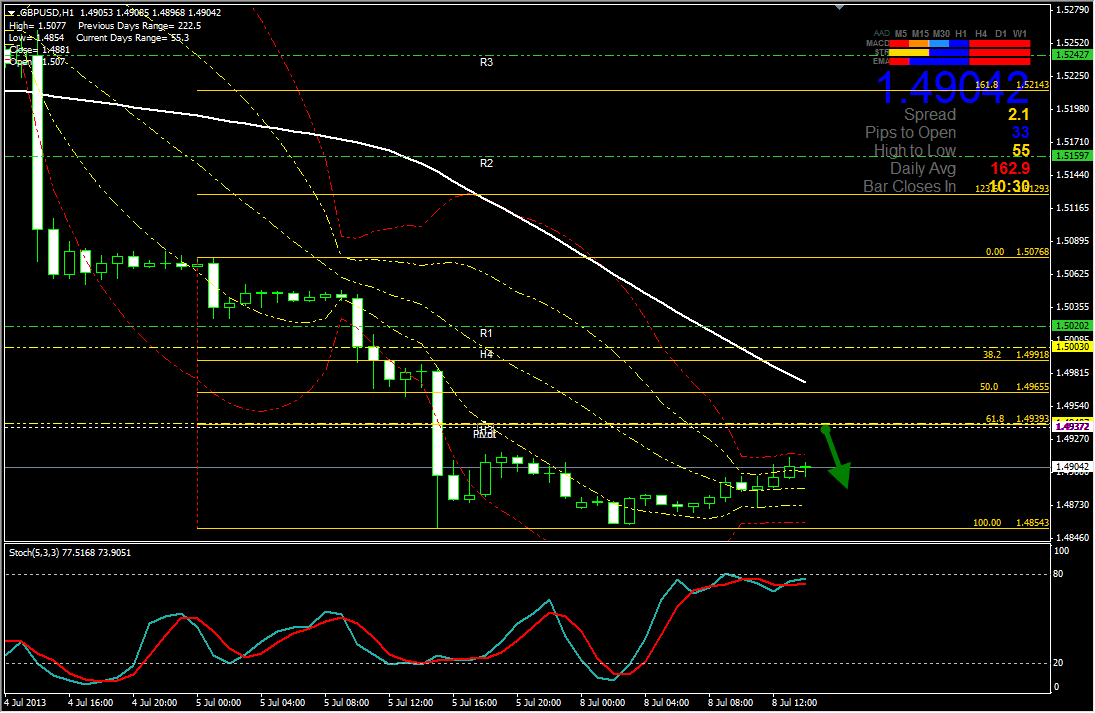Click the EMA row label in dashboard
The height and width of the screenshot is (713, 1095).
pyautogui.click(x=881, y=61)
